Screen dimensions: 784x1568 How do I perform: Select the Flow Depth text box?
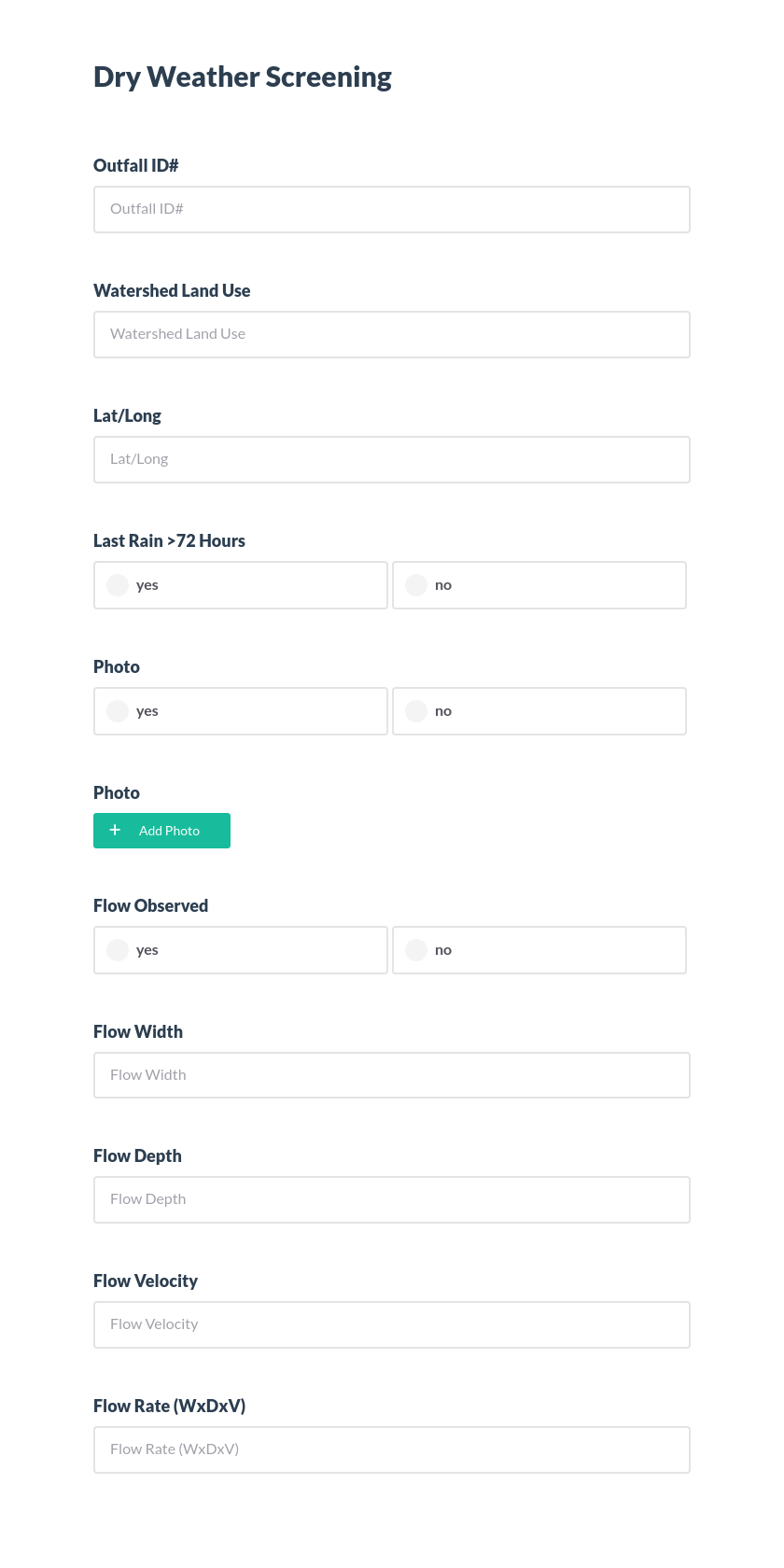[x=392, y=1199]
